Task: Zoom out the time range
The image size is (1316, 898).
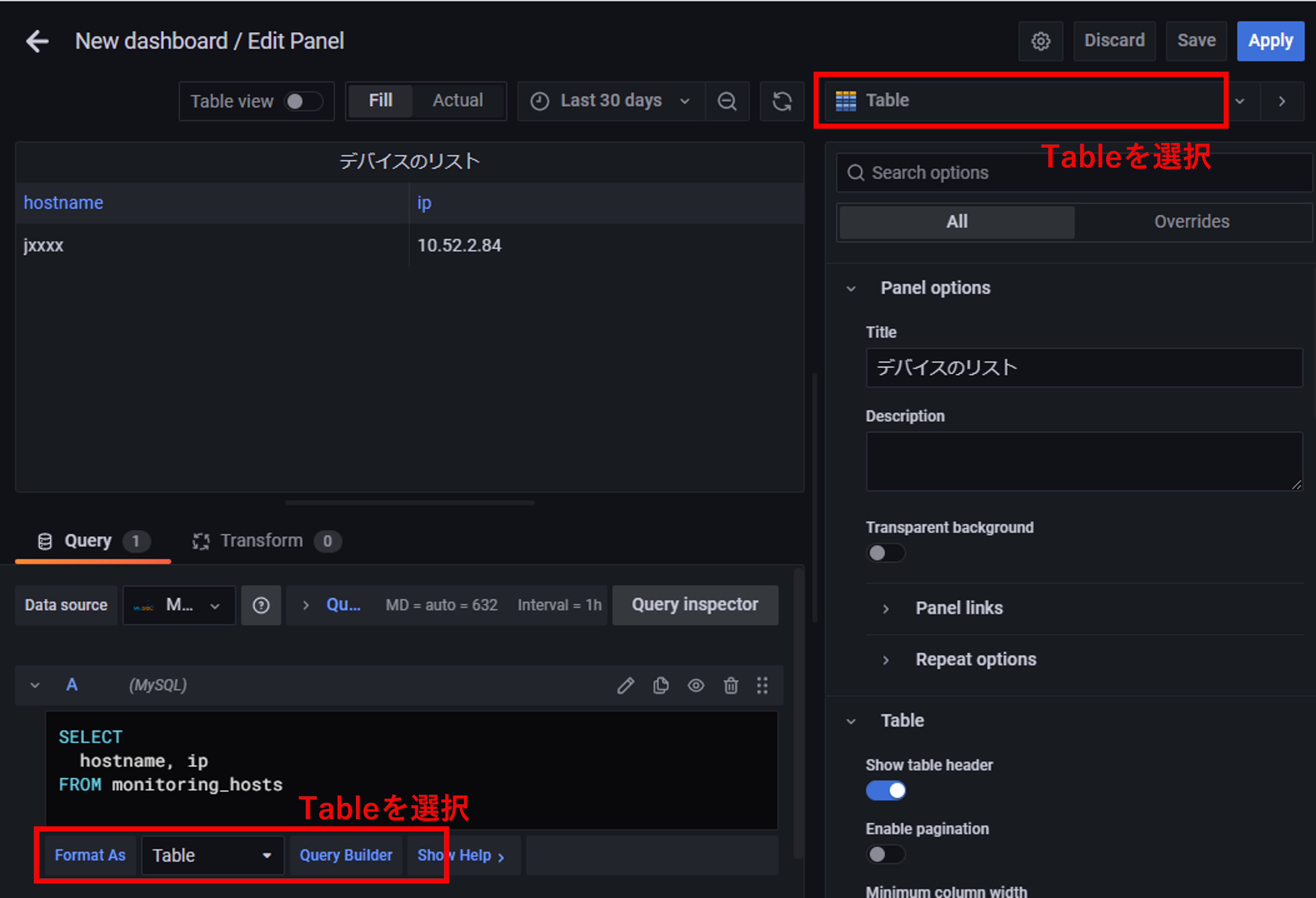Action: click(x=727, y=101)
